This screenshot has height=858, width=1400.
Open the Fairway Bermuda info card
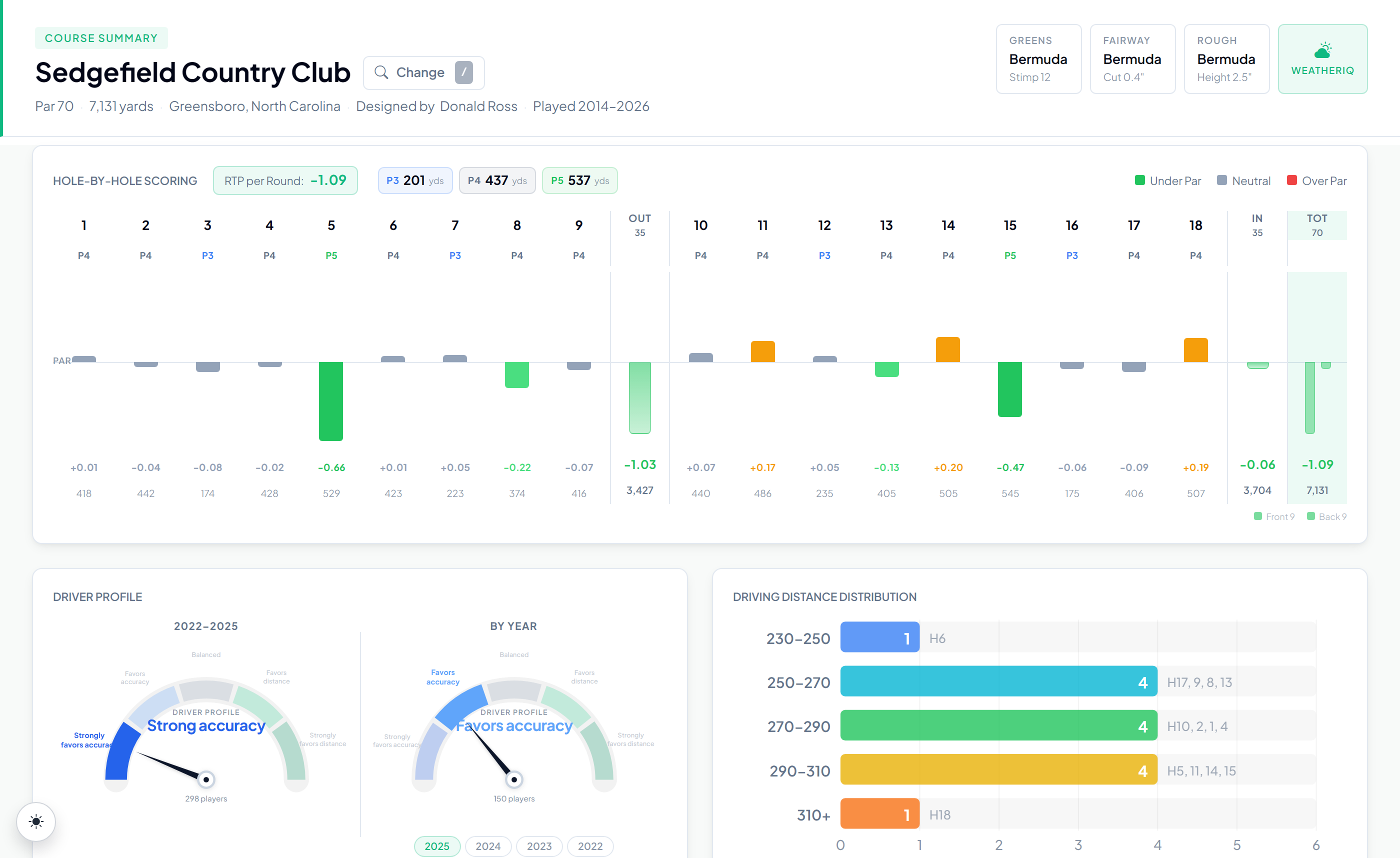coord(1132,58)
